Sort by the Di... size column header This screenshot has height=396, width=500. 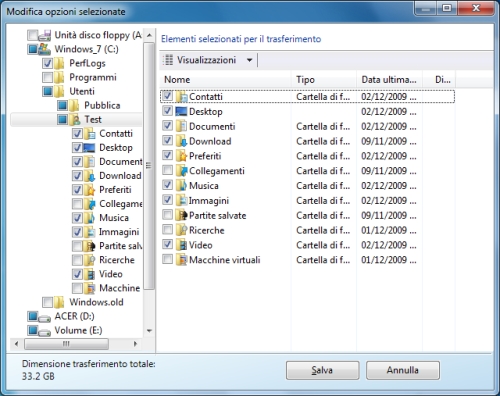point(439,80)
